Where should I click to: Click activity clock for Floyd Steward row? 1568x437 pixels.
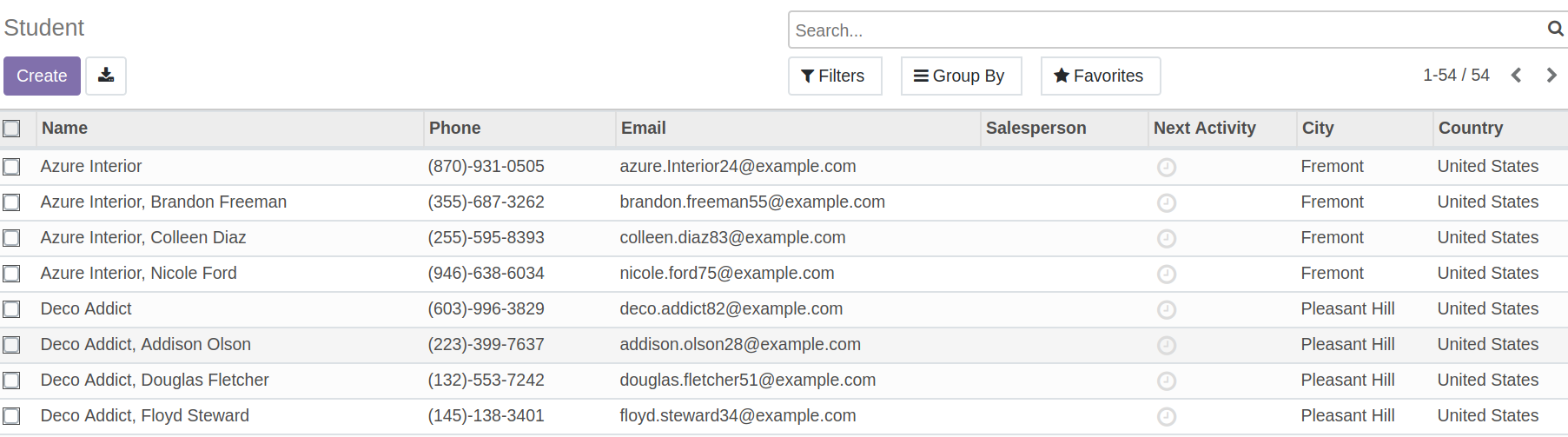click(1167, 416)
